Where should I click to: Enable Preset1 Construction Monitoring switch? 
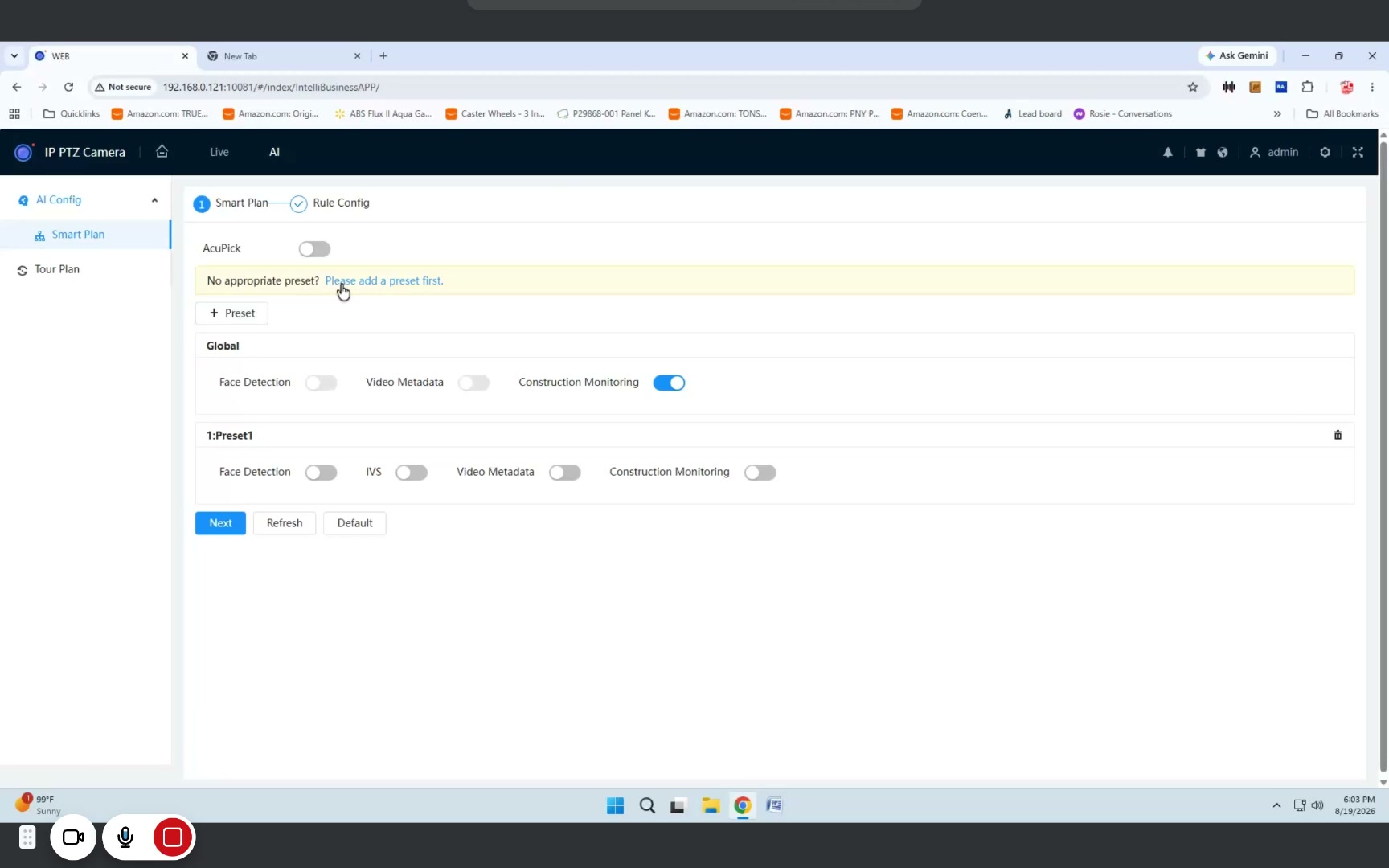760,473
